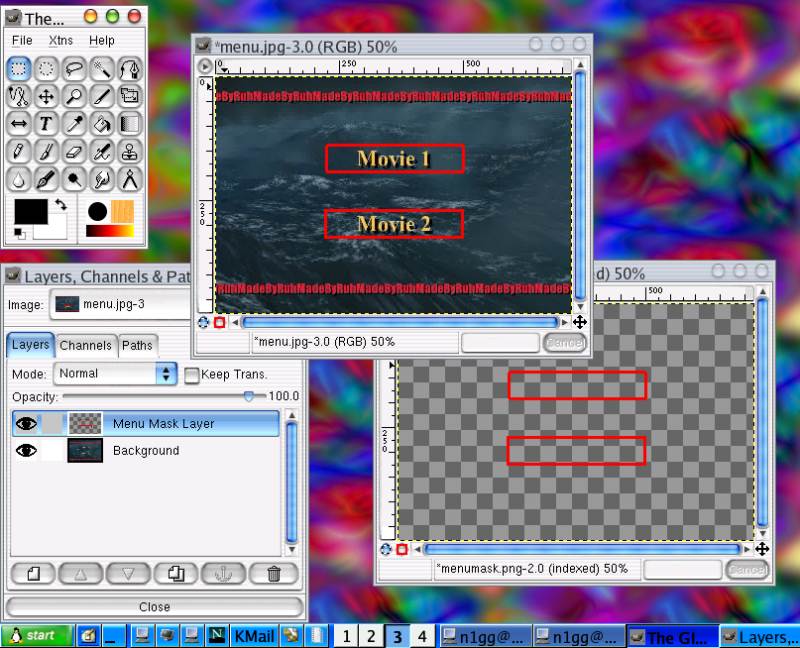Switch to virtual desktop 2 in pager
800x648 pixels.
click(371, 636)
